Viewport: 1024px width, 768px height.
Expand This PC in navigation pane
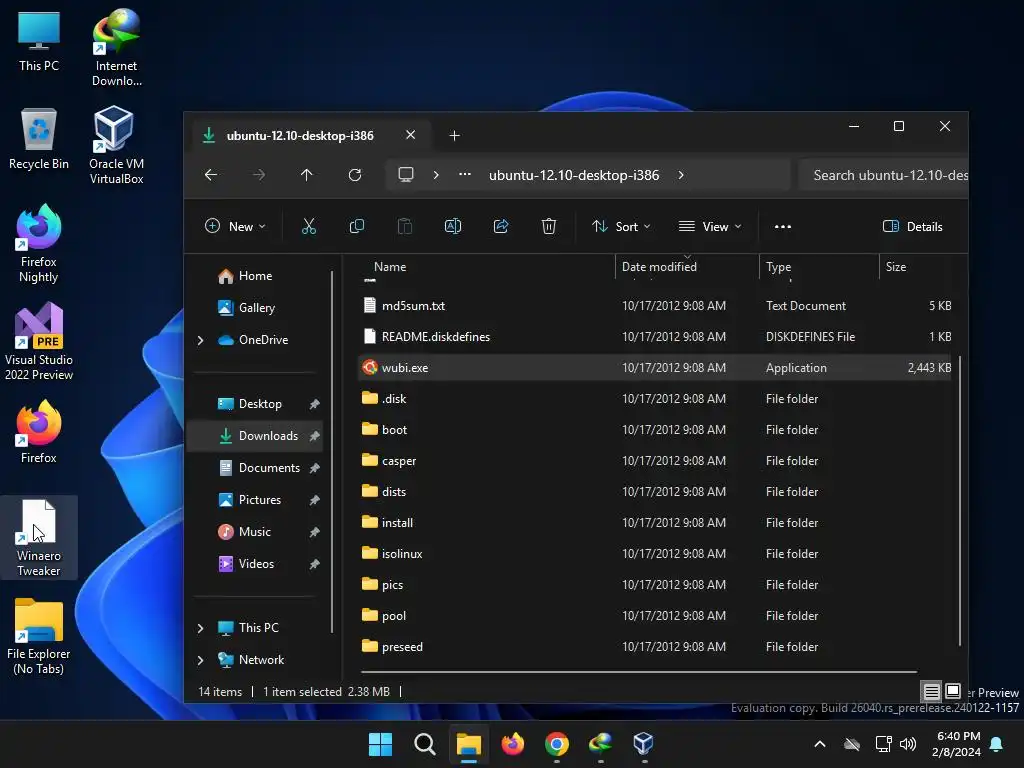coord(200,628)
